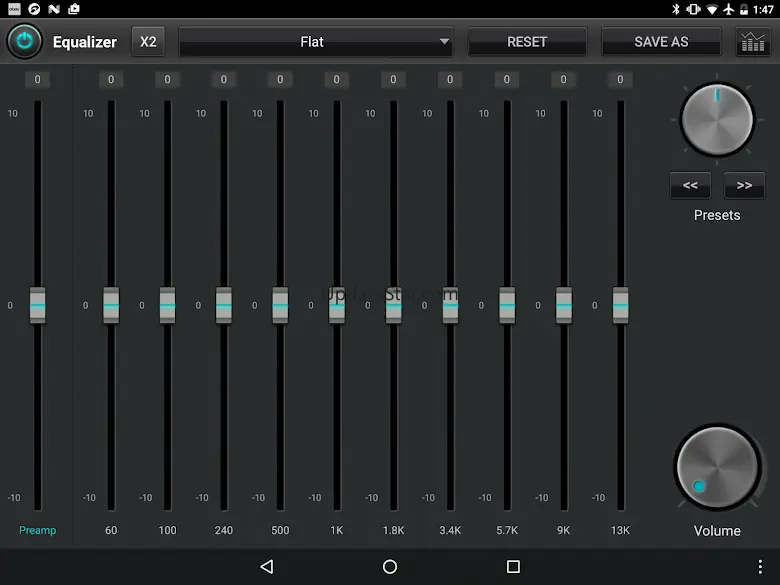Tap the N notification icon in status bar
Viewport: 780px width, 585px height.
(54, 9)
